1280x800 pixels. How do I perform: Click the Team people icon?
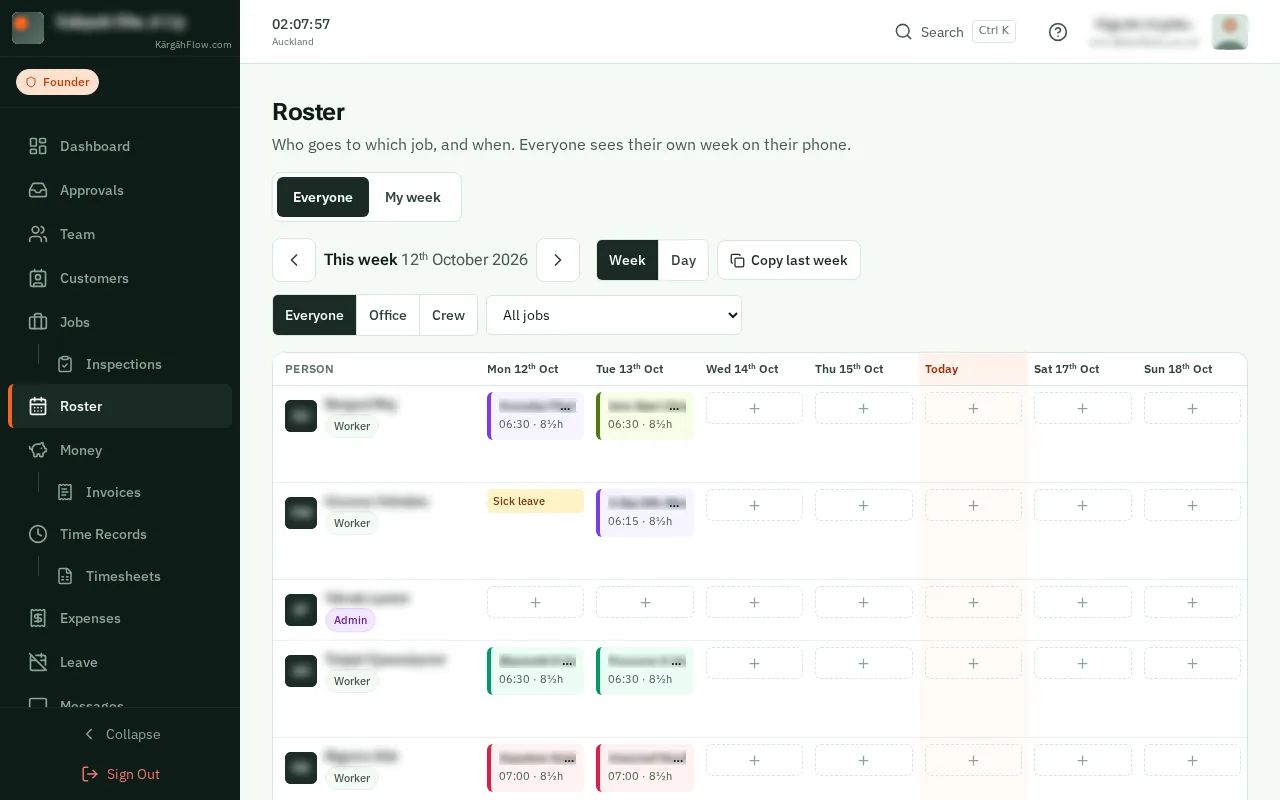click(38, 234)
